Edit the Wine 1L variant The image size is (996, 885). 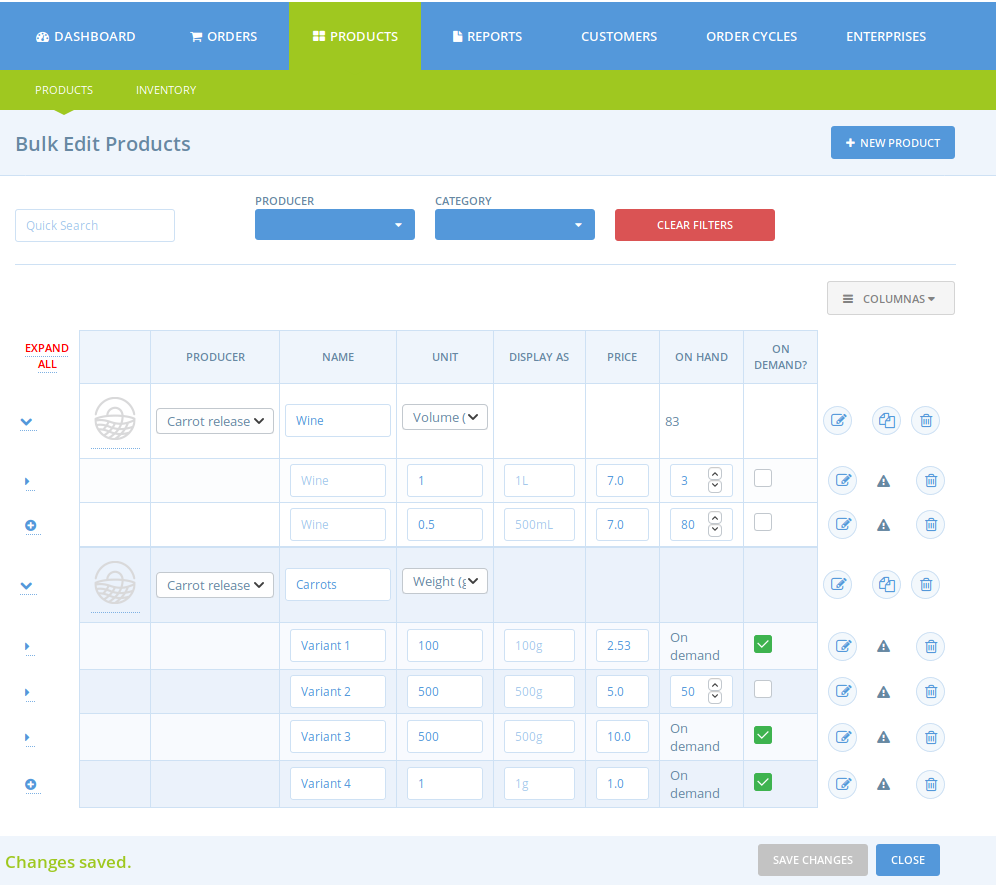(x=843, y=480)
